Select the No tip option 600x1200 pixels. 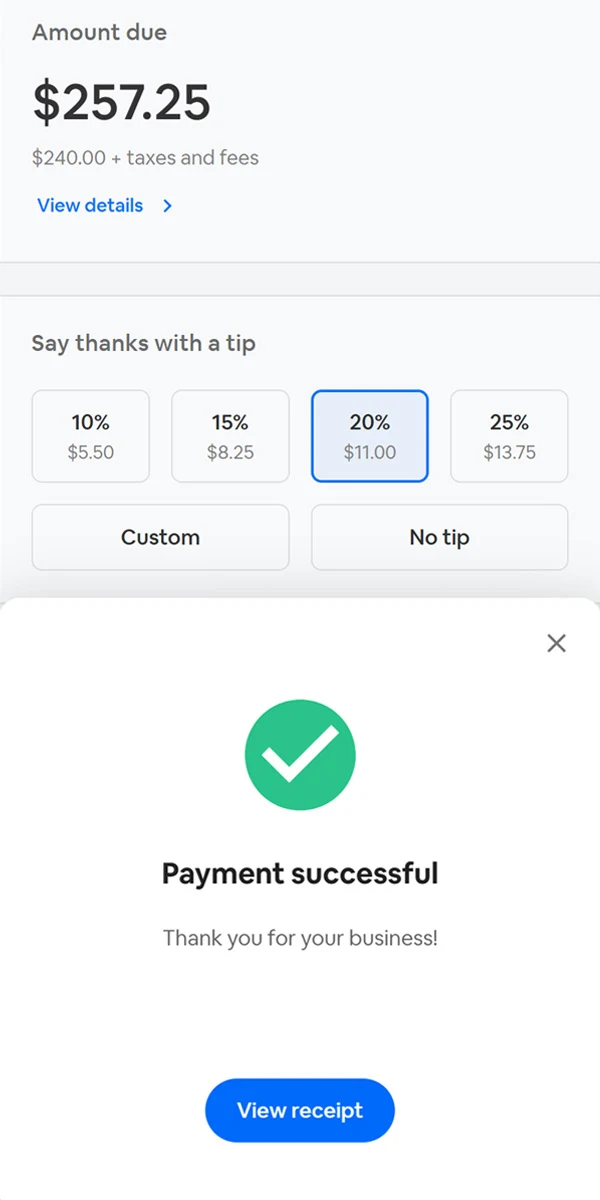pyautogui.click(x=439, y=537)
